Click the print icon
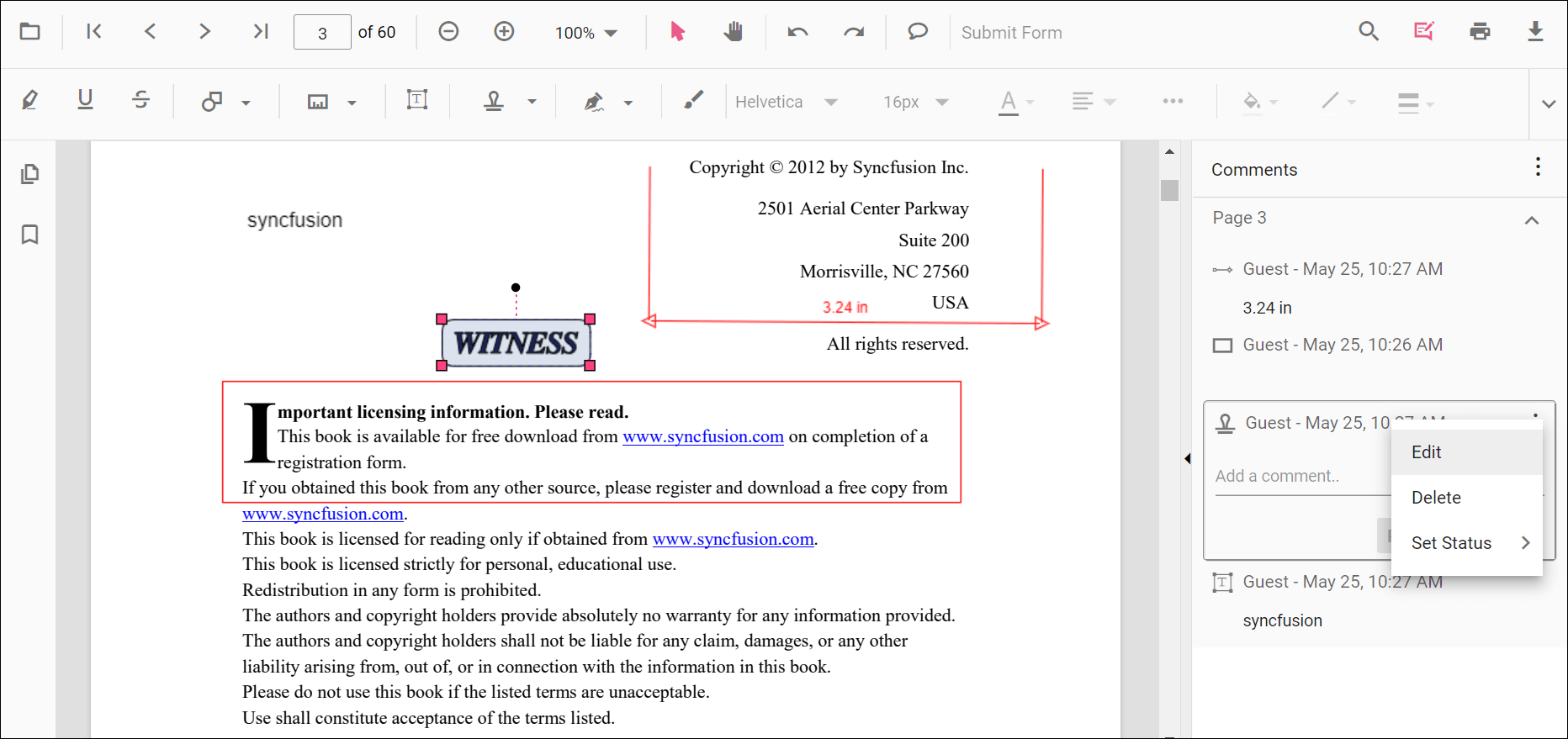 pos(1480,32)
